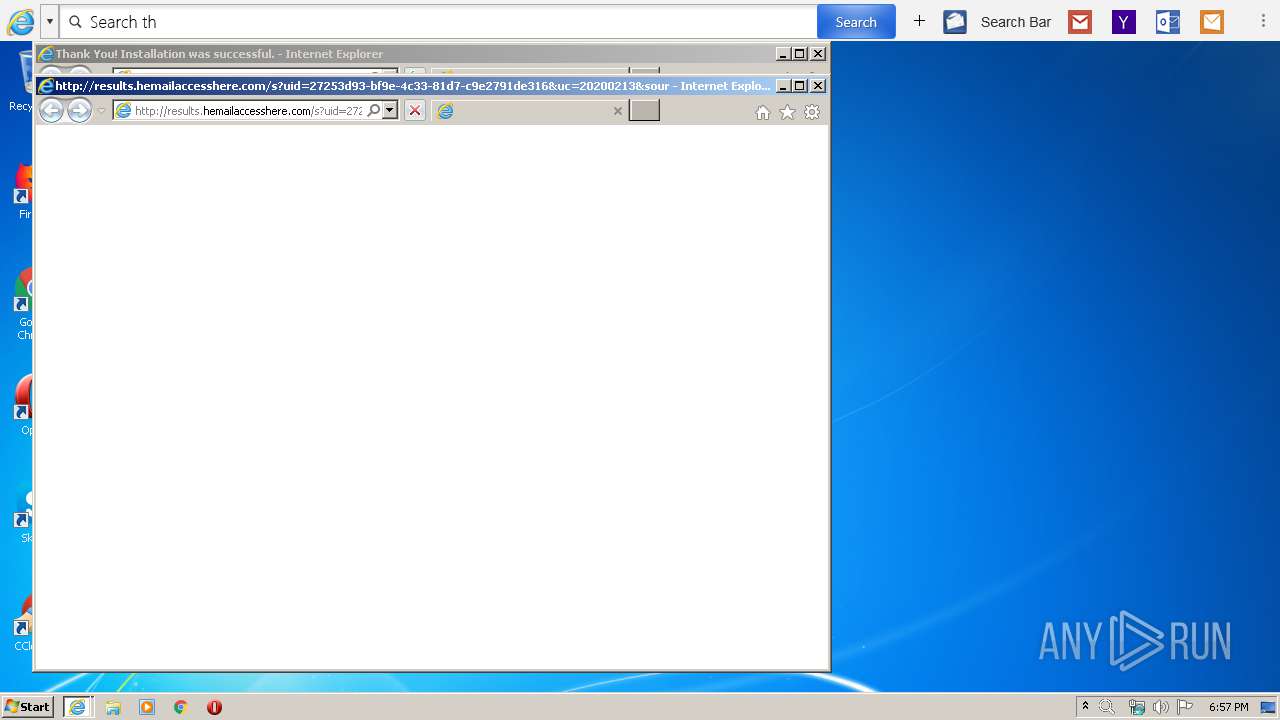The width and height of the screenshot is (1280, 720).
Task: Open the three-dot toolbar menu
Action: 1263,21
